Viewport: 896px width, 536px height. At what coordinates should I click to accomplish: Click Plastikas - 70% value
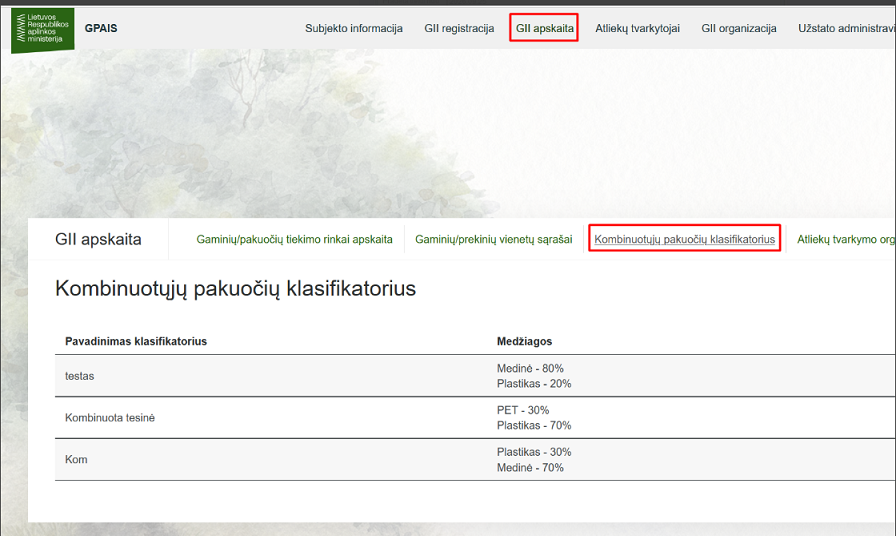click(x=534, y=425)
